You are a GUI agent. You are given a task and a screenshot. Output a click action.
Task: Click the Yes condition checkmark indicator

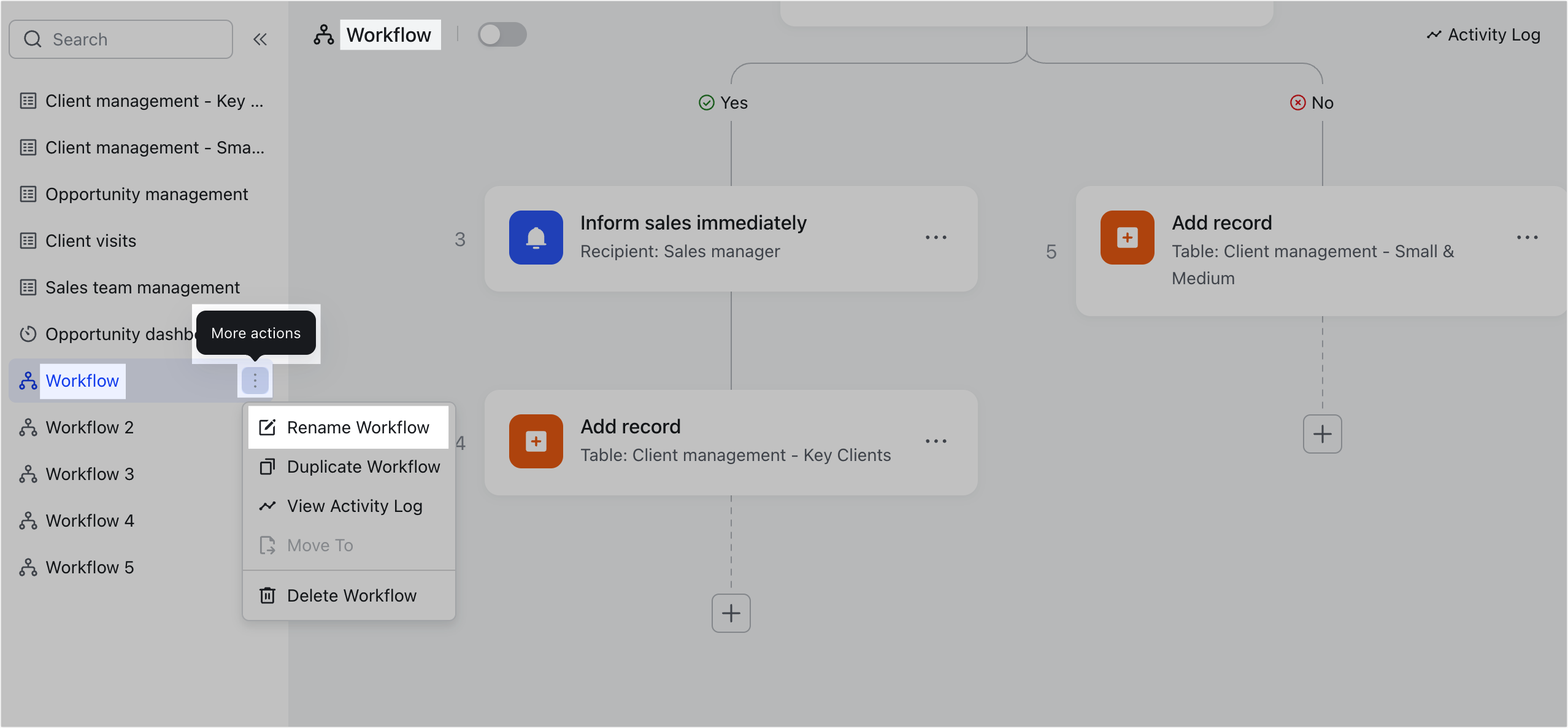[707, 102]
